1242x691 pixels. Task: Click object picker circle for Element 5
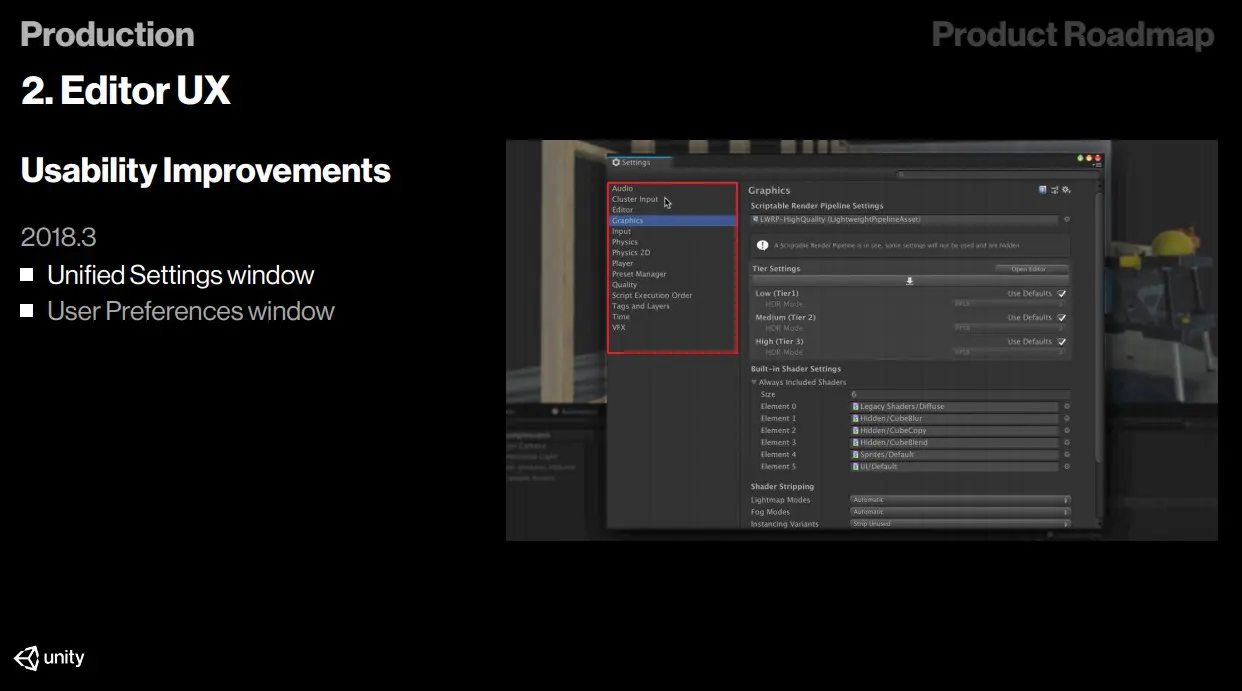[1067, 466]
